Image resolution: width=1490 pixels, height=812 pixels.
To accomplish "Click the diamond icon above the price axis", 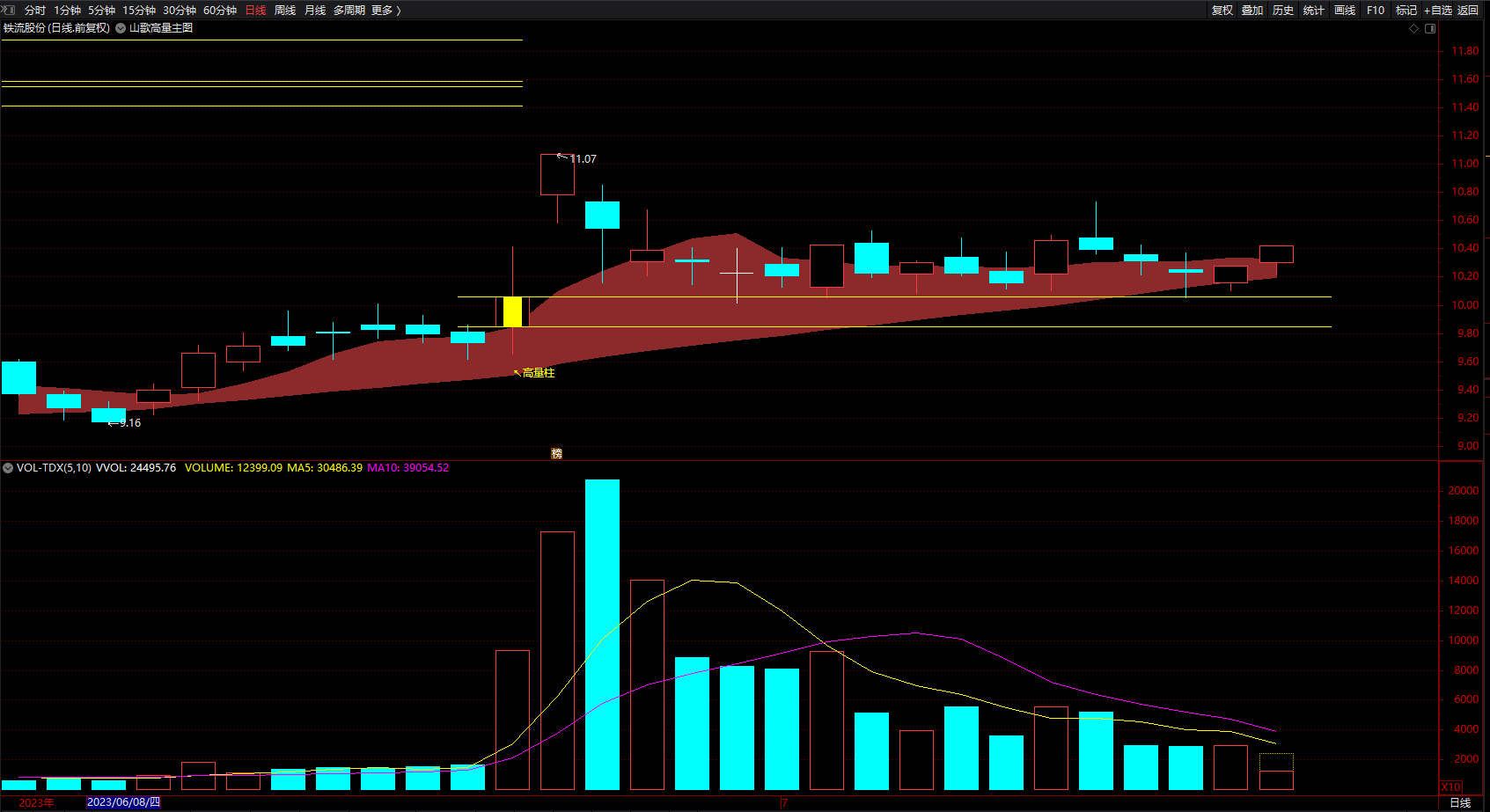I will click(1414, 29).
